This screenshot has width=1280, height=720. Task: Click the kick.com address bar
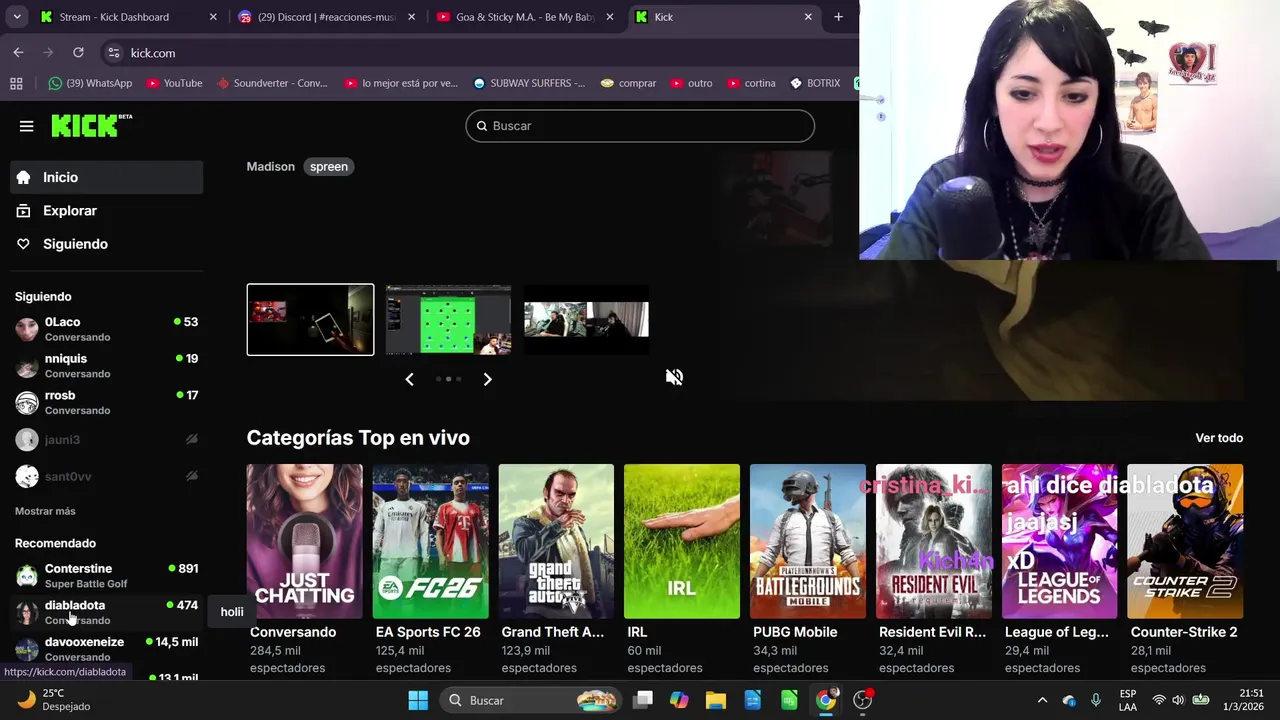coord(480,53)
